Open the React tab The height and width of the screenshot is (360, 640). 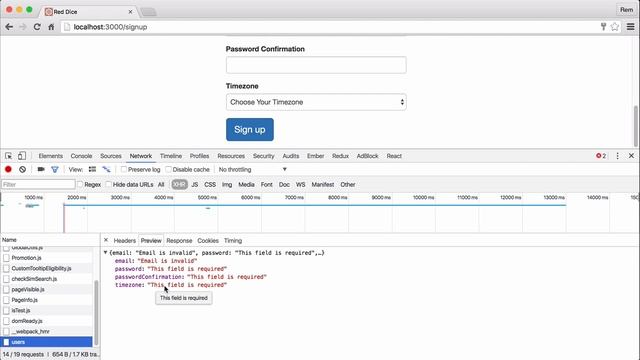[394, 156]
